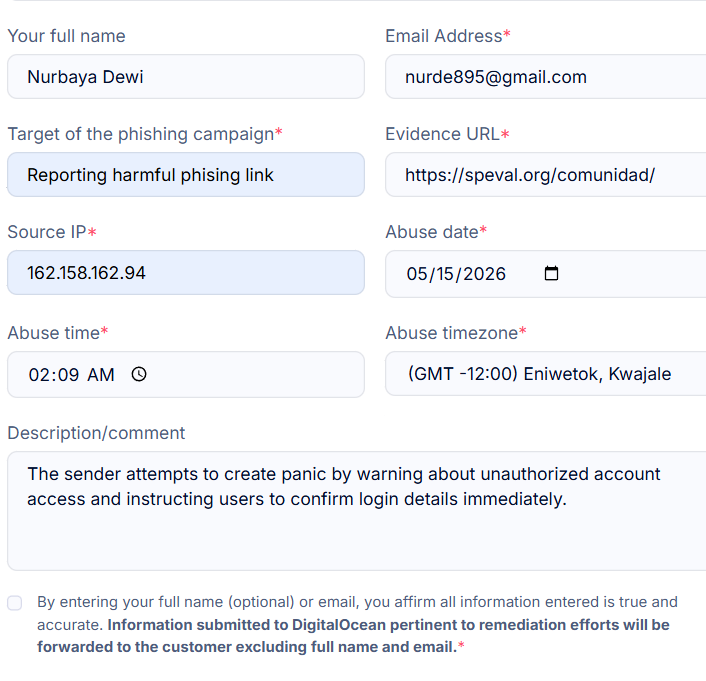Select the year 2026 in Abuse date
This screenshot has height=681, width=706.
coord(484,274)
